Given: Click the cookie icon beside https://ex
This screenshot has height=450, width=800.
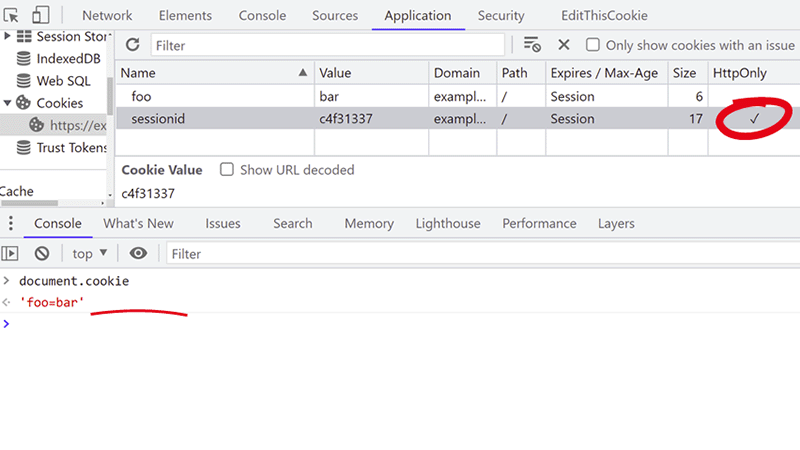Looking at the screenshot, I should 36,125.
